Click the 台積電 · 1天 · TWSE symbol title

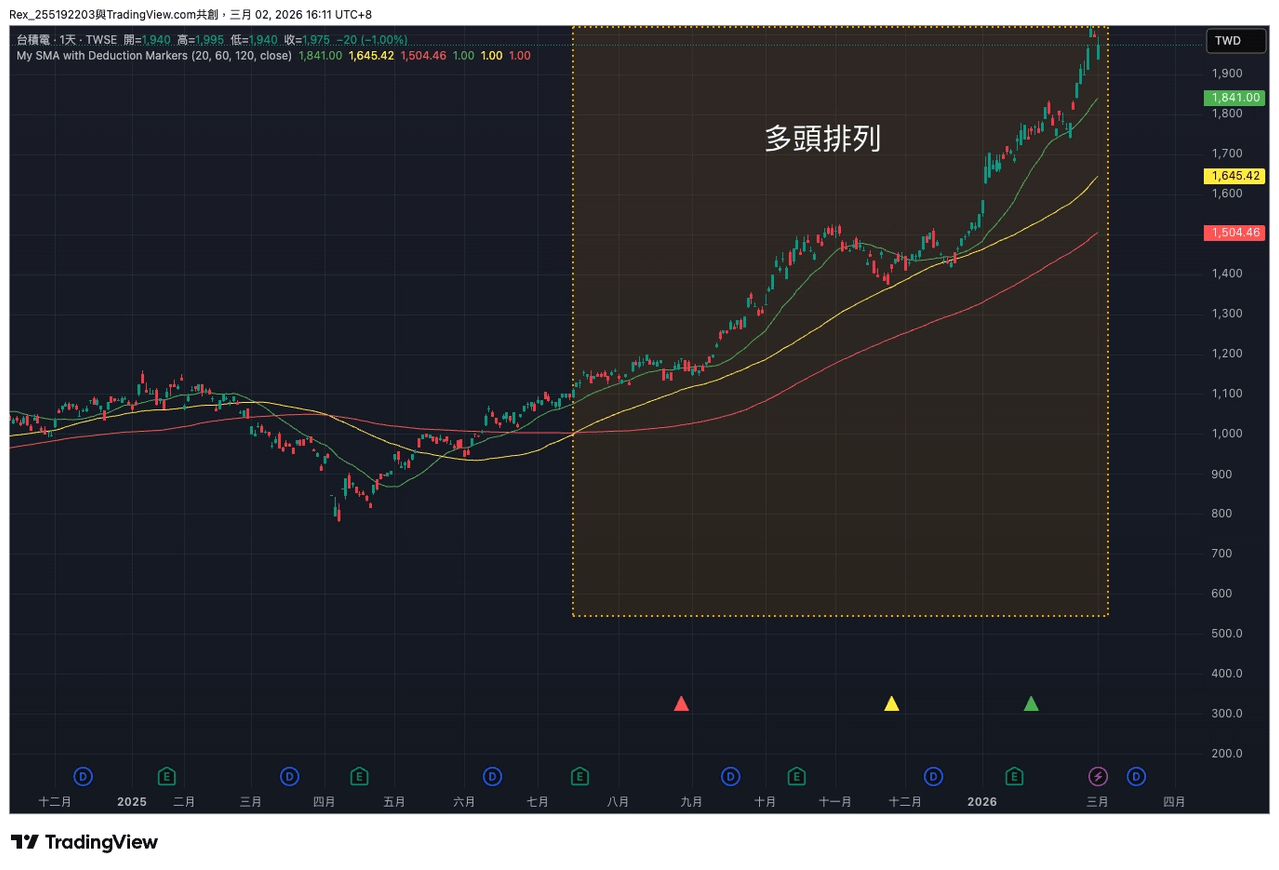point(67,40)
